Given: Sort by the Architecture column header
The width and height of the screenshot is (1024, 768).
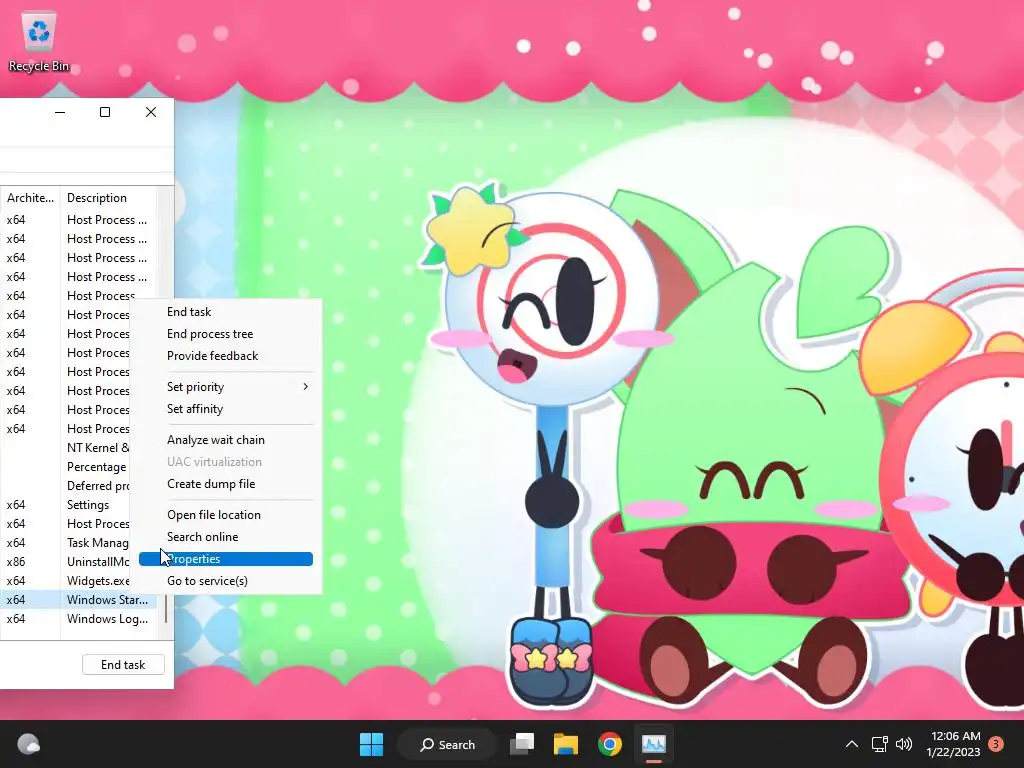Looking at the screenshot, I should coord(30,197).
